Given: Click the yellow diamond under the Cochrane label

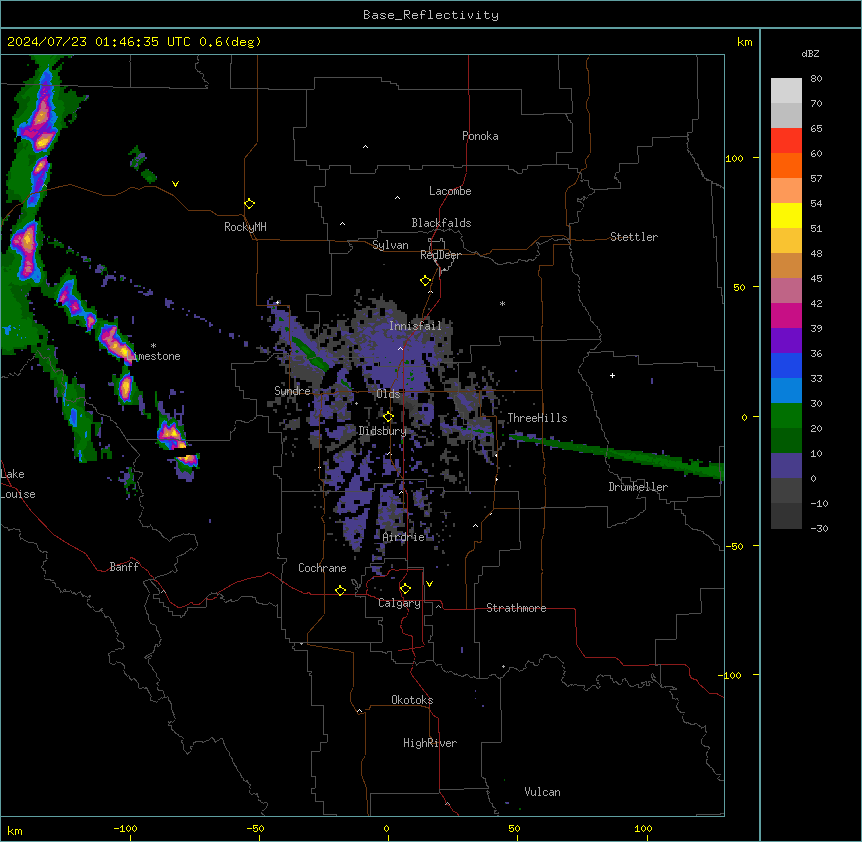Looking at the screenshot, I should [x=340, y=590].
